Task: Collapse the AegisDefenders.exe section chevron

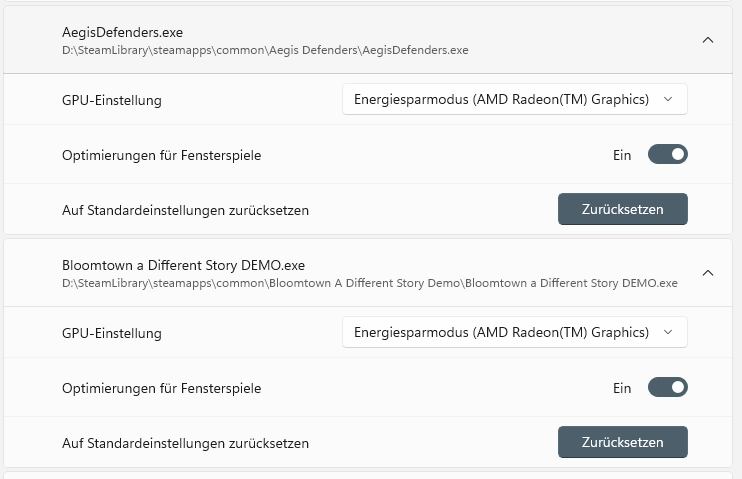Action: [x=708, y=40]
